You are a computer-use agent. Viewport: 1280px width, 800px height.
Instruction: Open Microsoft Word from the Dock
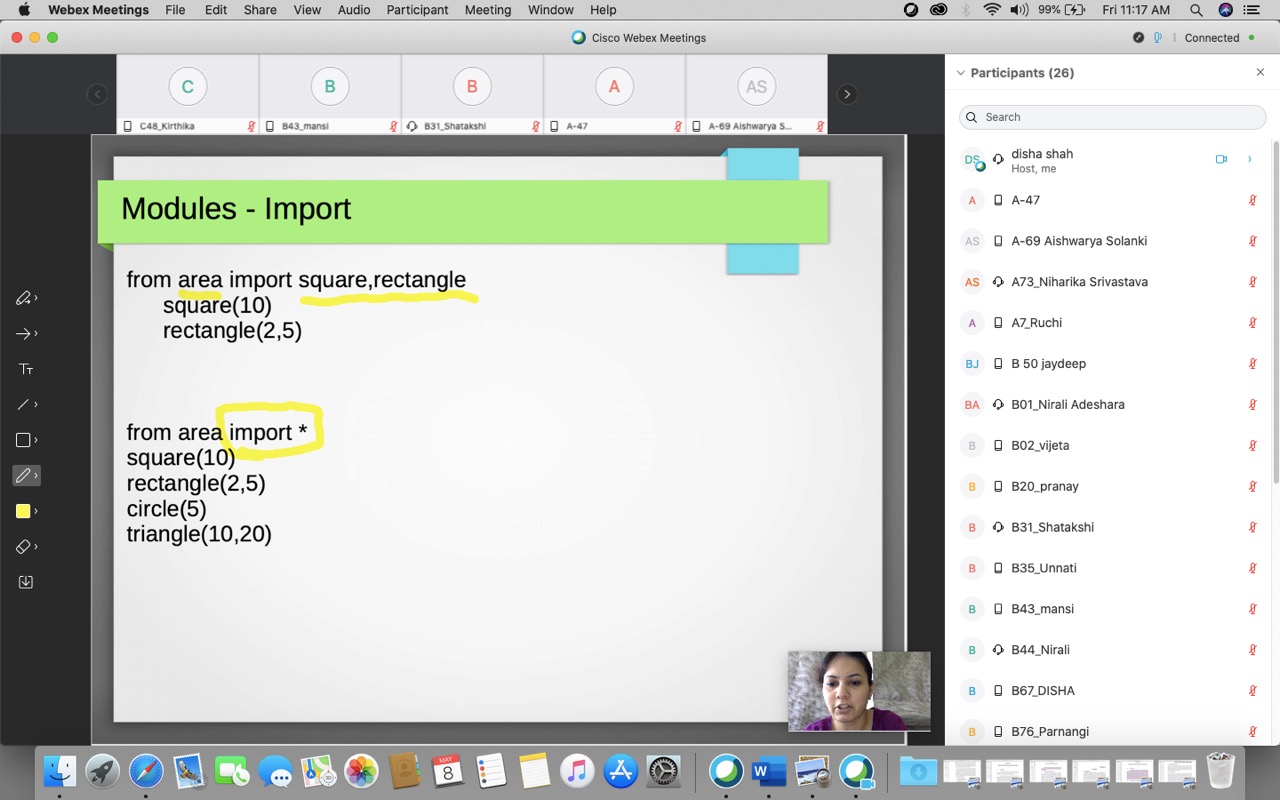tap(769, 771)
